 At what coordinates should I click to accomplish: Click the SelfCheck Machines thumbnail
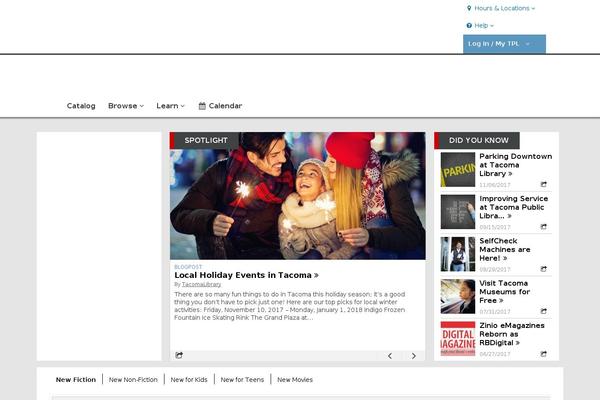pyautogui.click(x=458, y=254)
